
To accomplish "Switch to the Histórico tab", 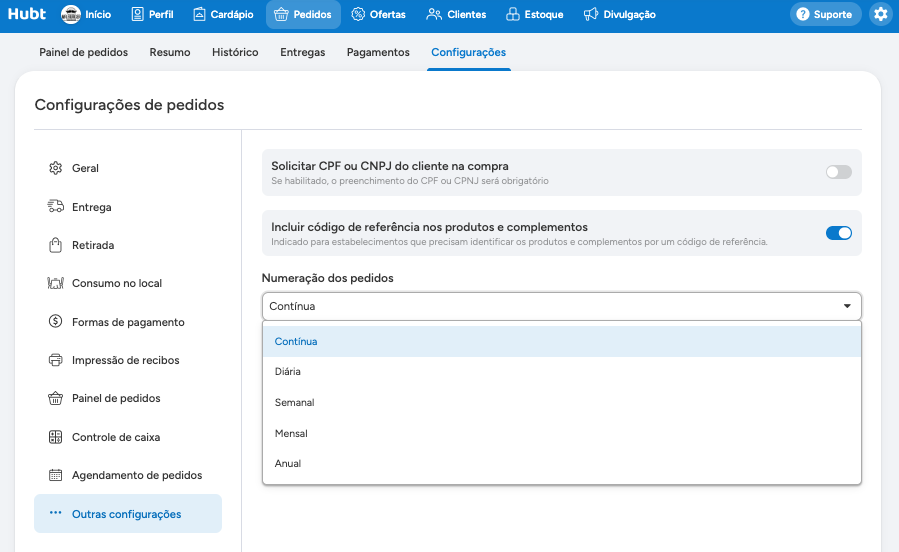I will [235, 52].
